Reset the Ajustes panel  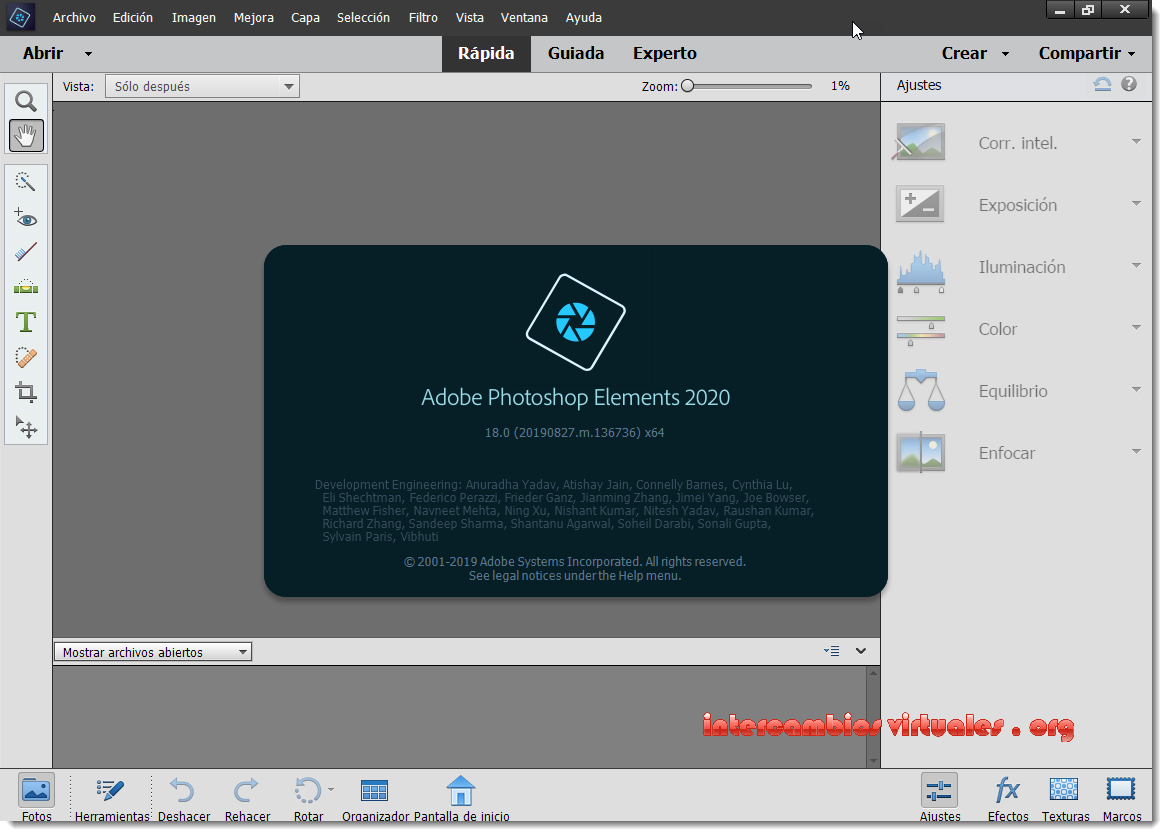(x=1102, y=84)
